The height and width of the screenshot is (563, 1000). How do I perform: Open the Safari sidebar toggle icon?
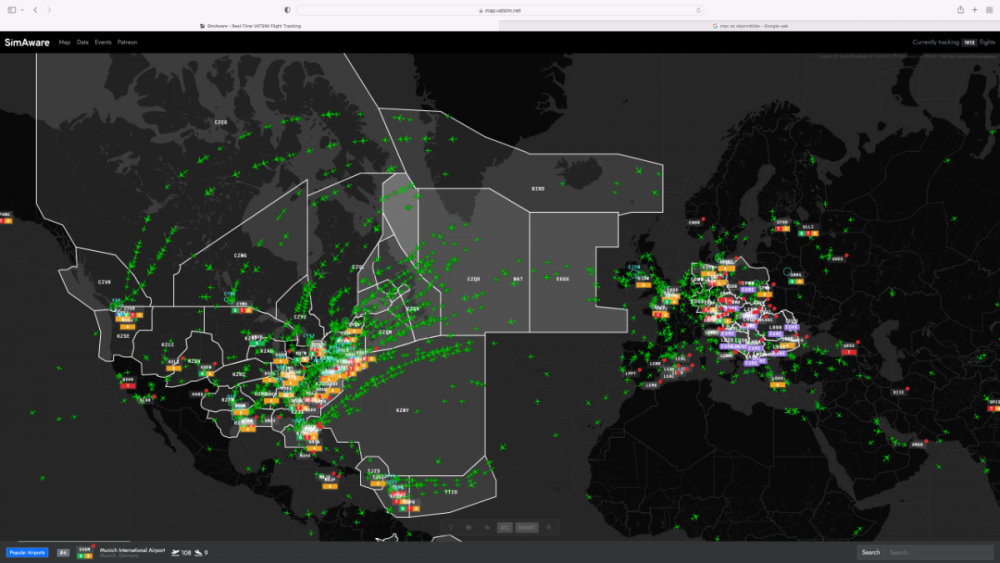(x=12, y=10)
